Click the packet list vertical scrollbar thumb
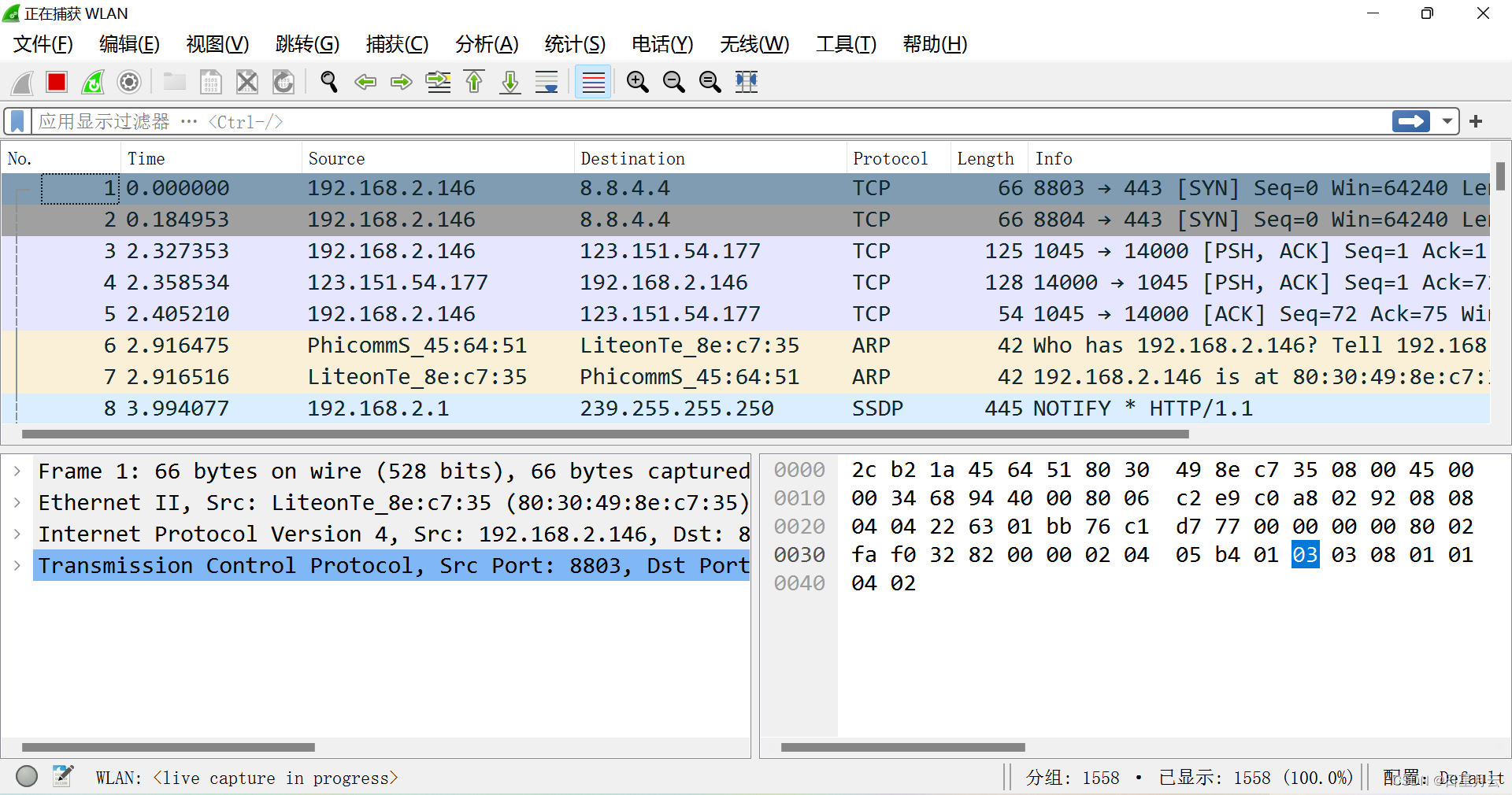This screenshot has width=1512, height=795. [1501, 176]
